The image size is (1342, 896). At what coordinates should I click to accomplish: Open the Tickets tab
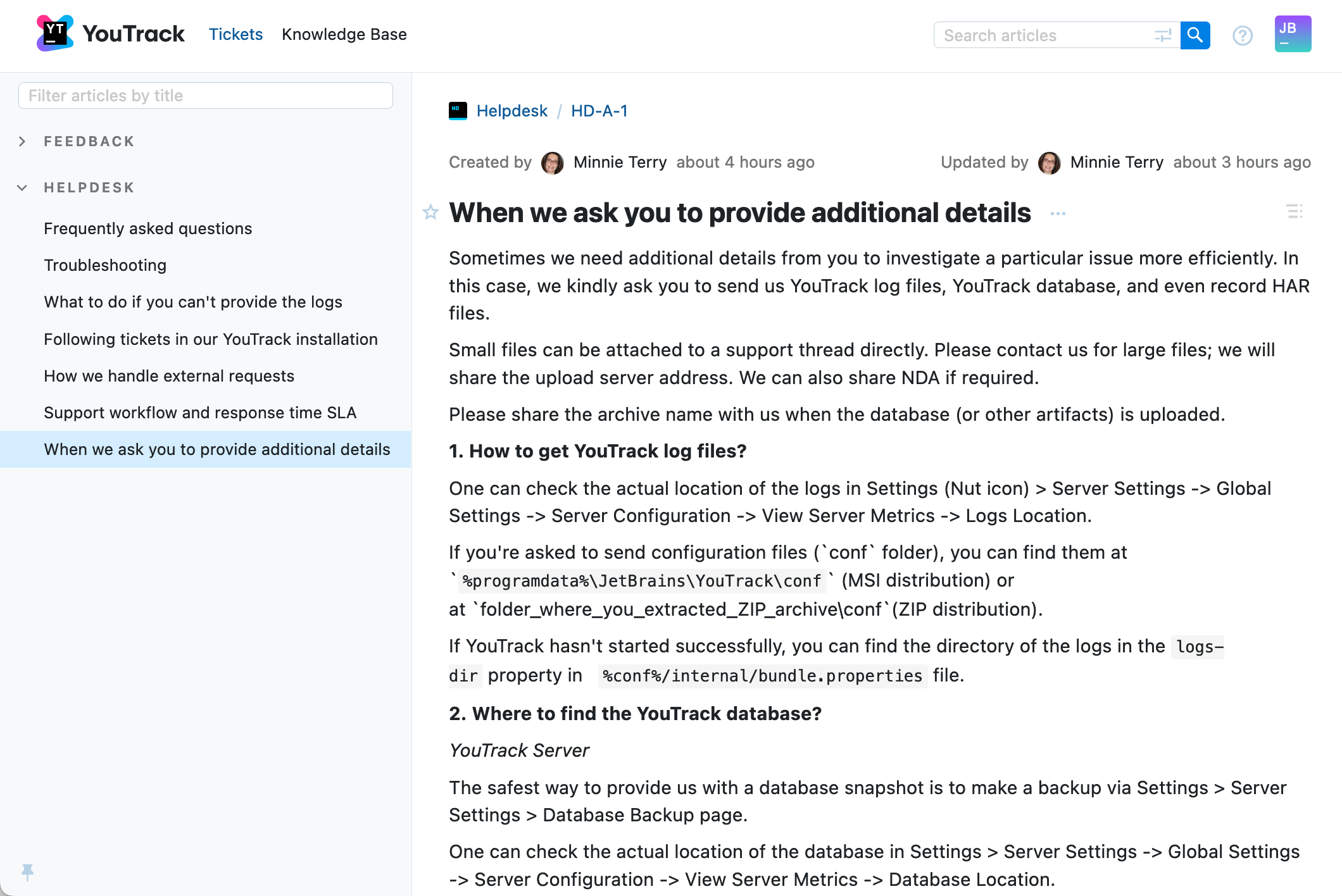tap(235, 34)
